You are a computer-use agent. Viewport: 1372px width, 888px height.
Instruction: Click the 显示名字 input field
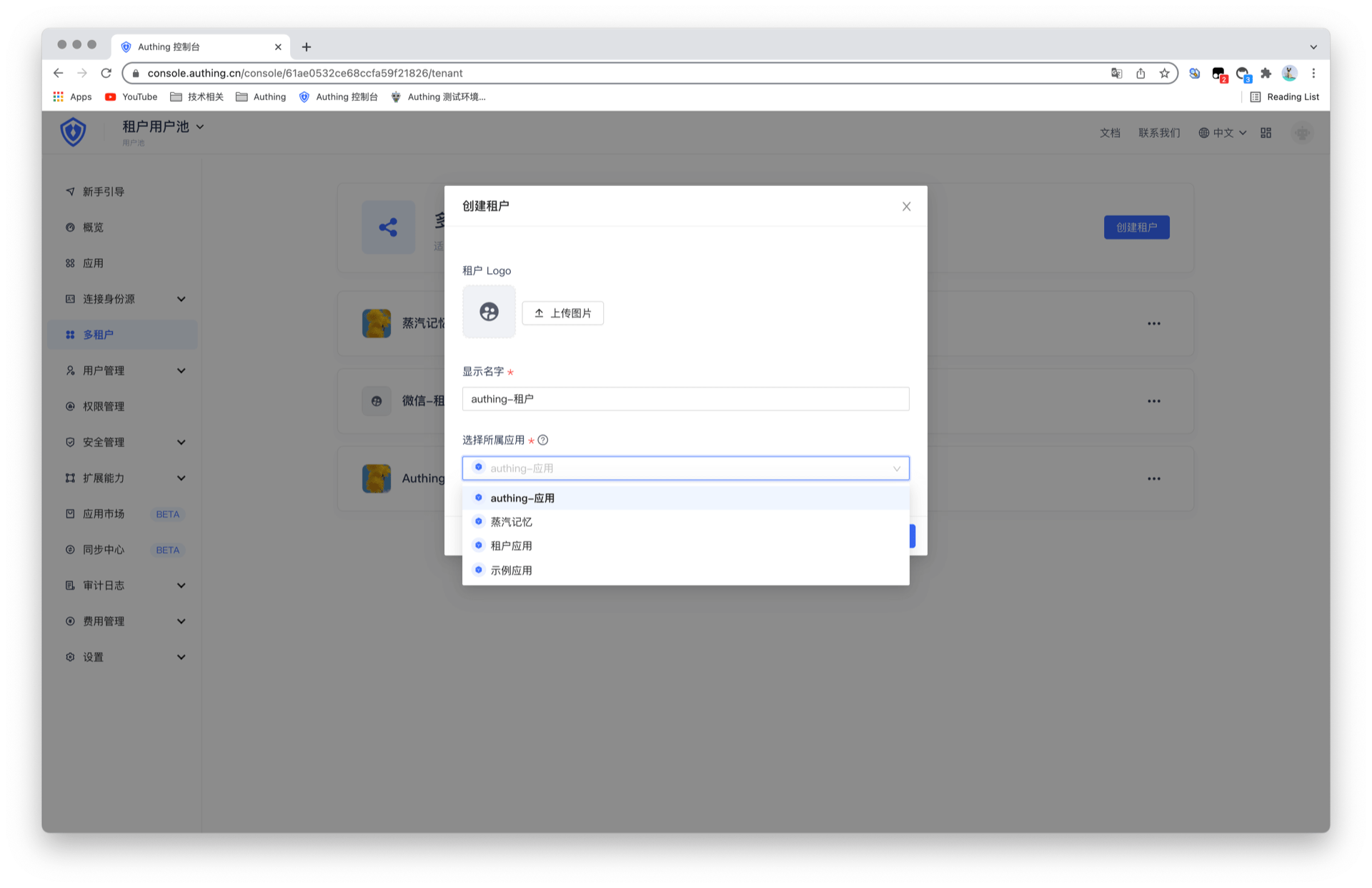point(685,399)
